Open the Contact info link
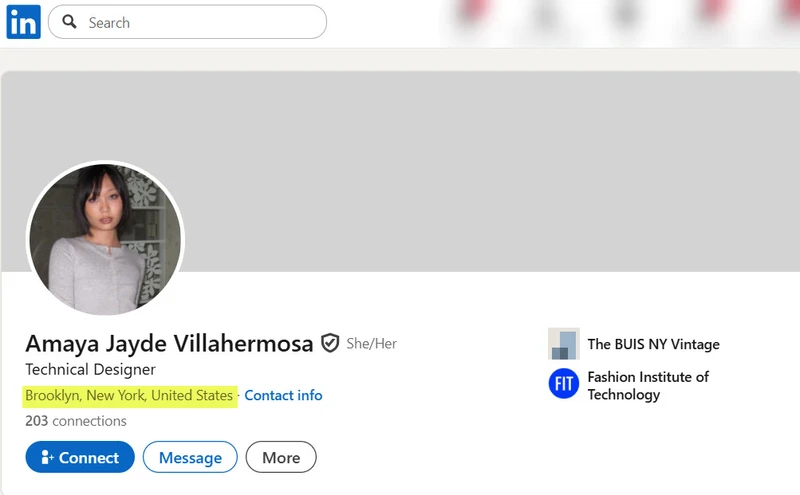This screenshot has width=800, height=495. [x=283, y=395]
